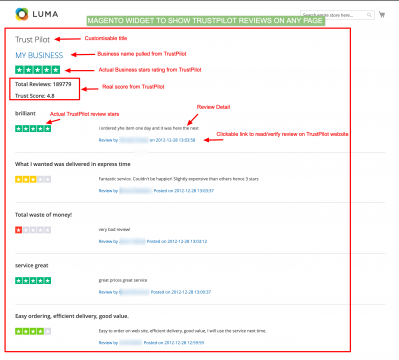This screenshot has height=360, width=399.
Task: Click the 'service great' review heading
Action: click(32, 266)
